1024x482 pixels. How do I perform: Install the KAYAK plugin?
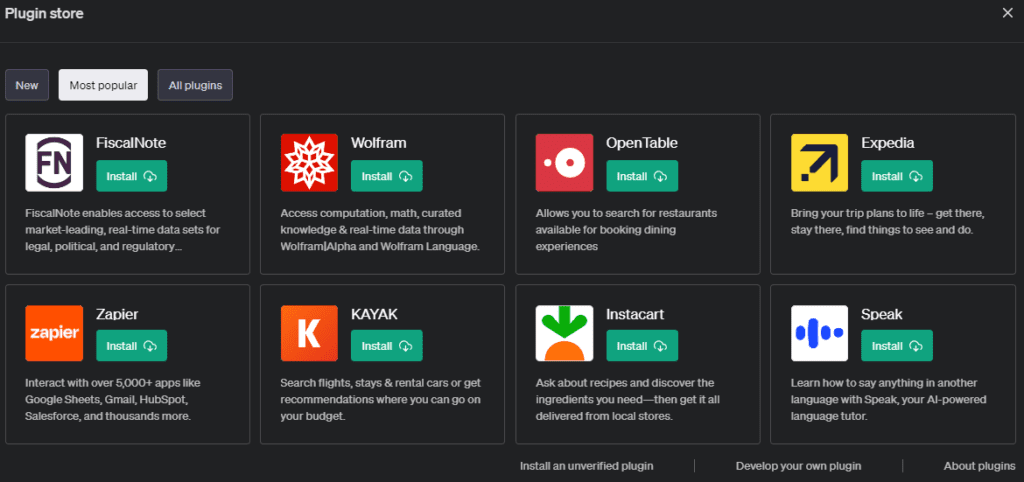387,345
